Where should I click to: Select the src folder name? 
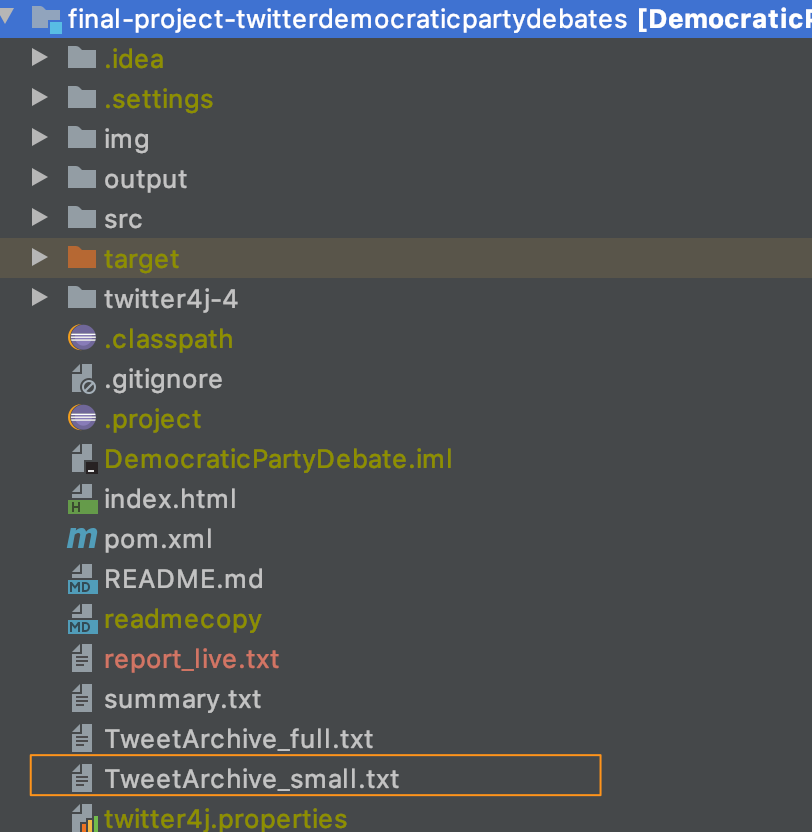click(123, 219)
